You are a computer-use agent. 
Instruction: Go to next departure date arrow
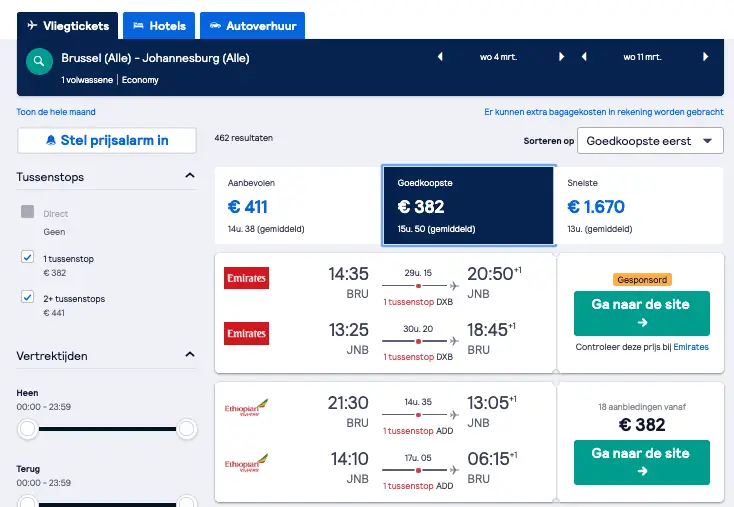[x=561, y=57]
